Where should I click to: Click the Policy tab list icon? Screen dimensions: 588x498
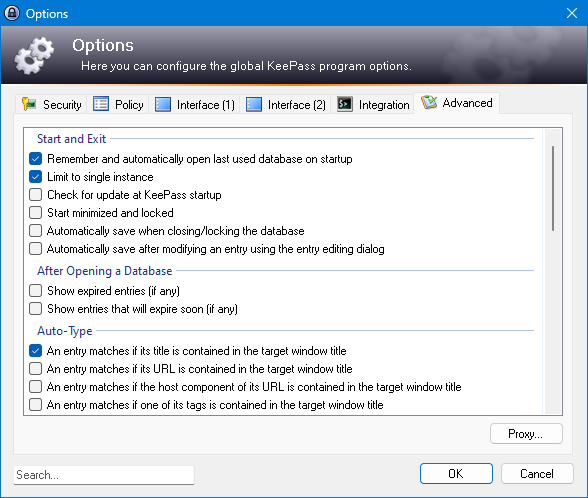click(x=101, y=104)
